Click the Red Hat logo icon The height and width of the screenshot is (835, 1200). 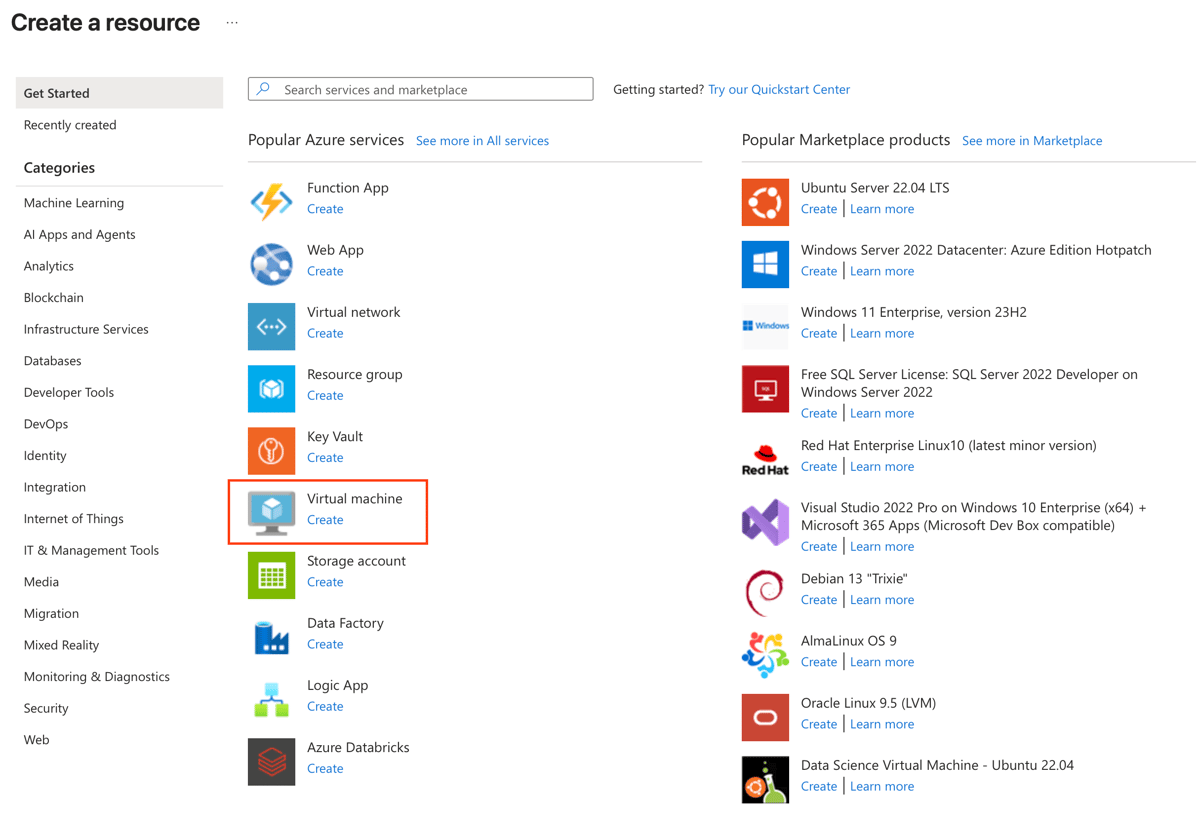tap(765, 459)
